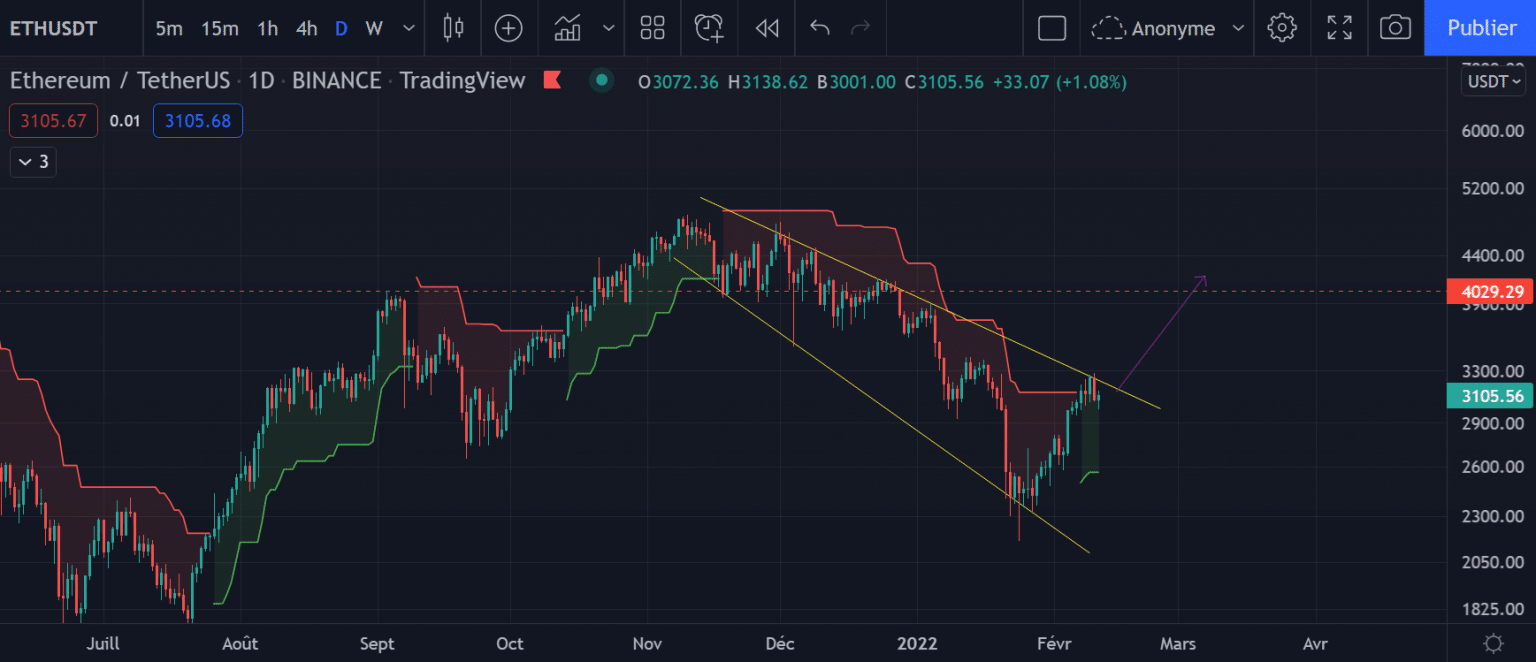Open the candlestick chart type menu
Viewport: 1536px width, 662px height.
453,28
